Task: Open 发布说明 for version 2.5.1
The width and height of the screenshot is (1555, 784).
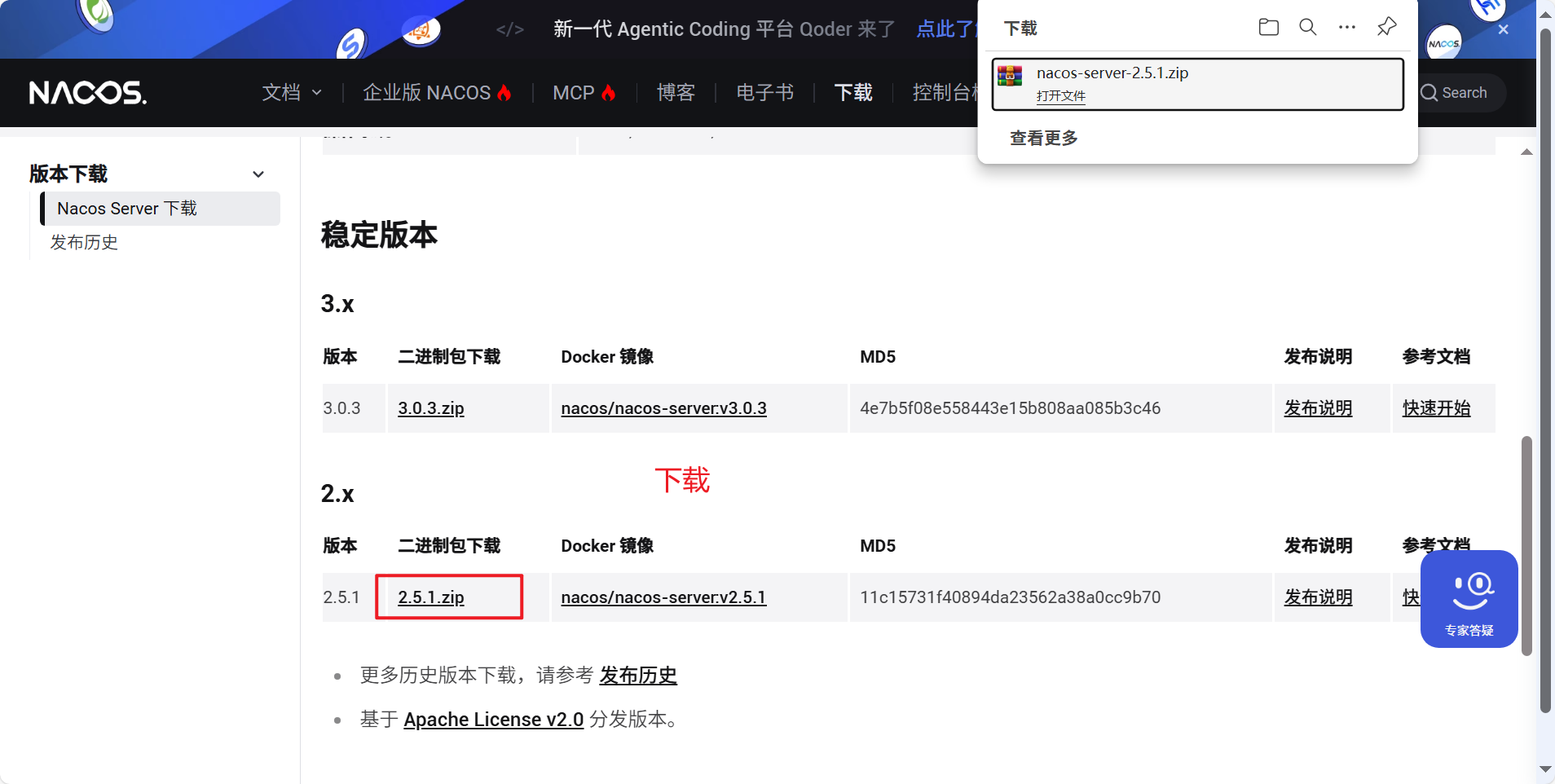Action: (x=1318, y=597)
